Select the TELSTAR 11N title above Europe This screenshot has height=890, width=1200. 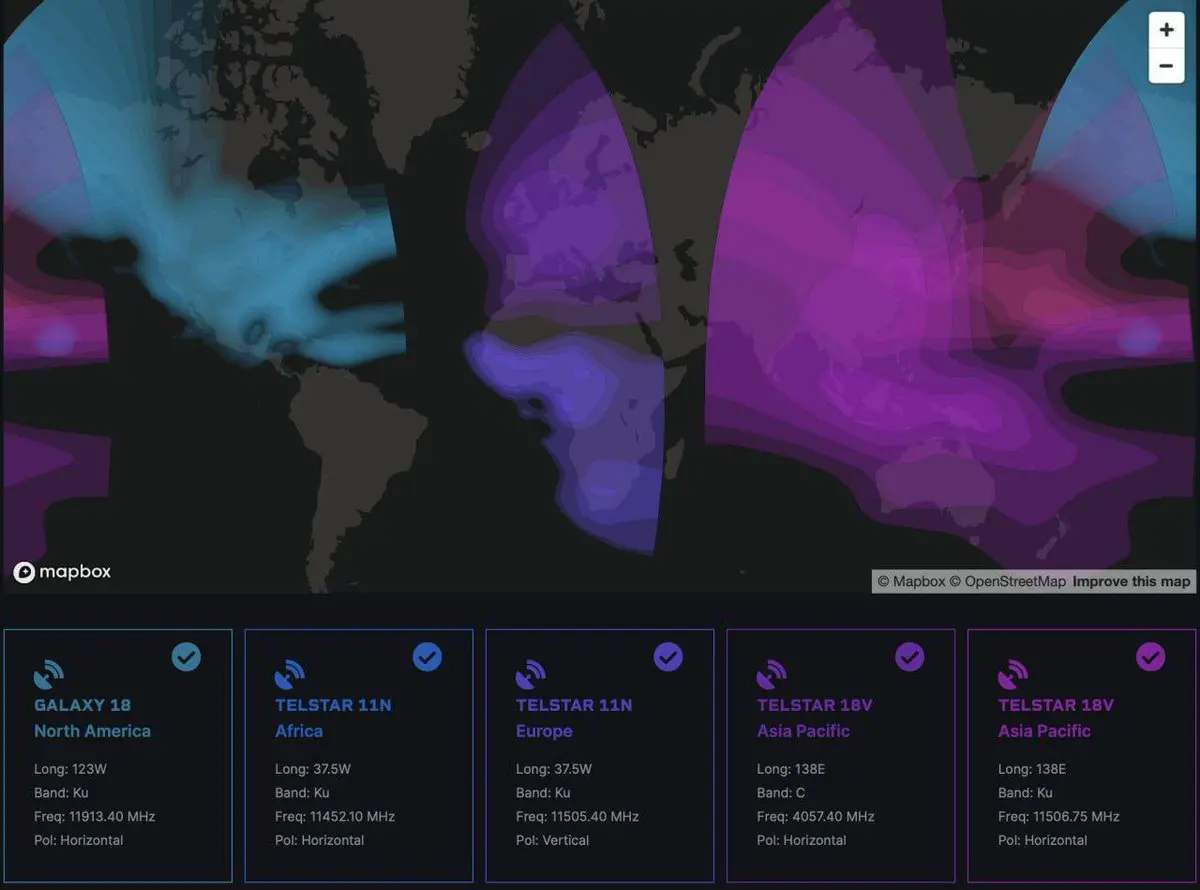tap(574, 705)
